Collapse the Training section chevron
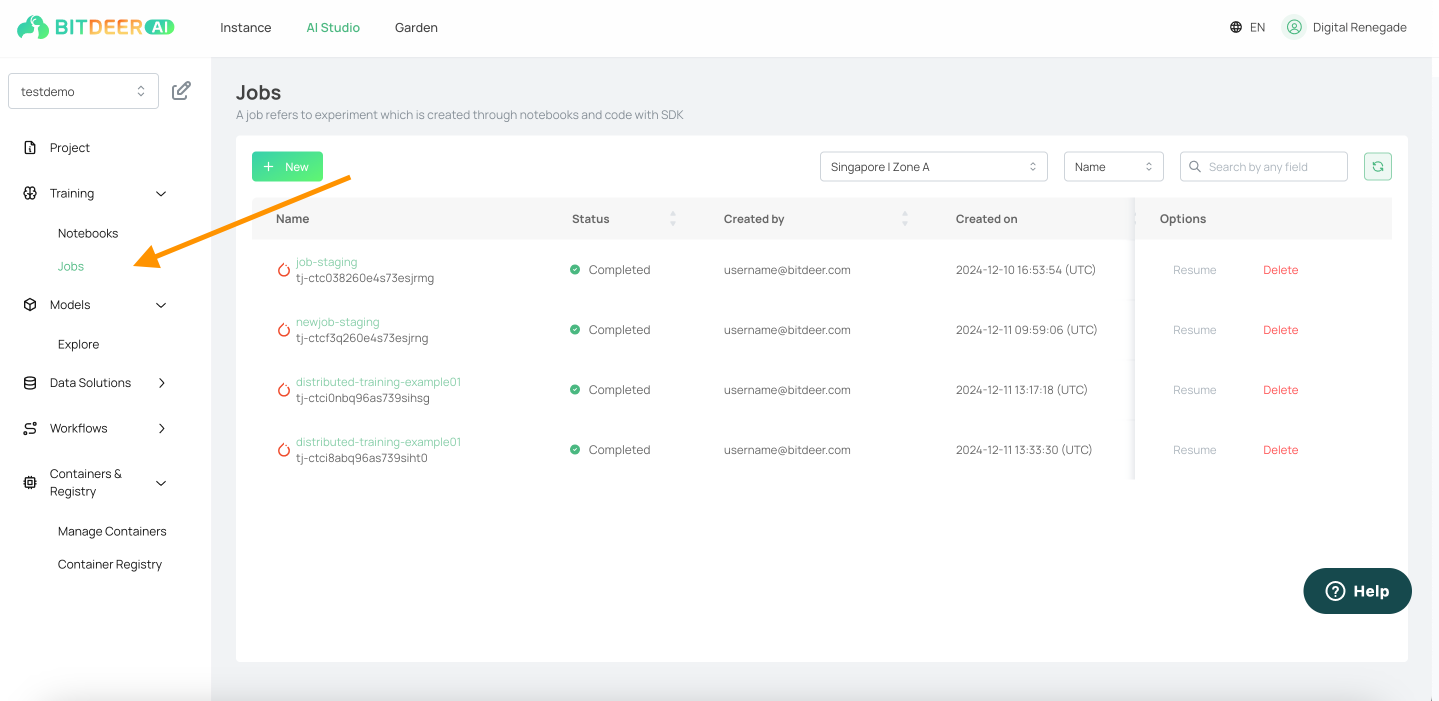 click(161, 194)
